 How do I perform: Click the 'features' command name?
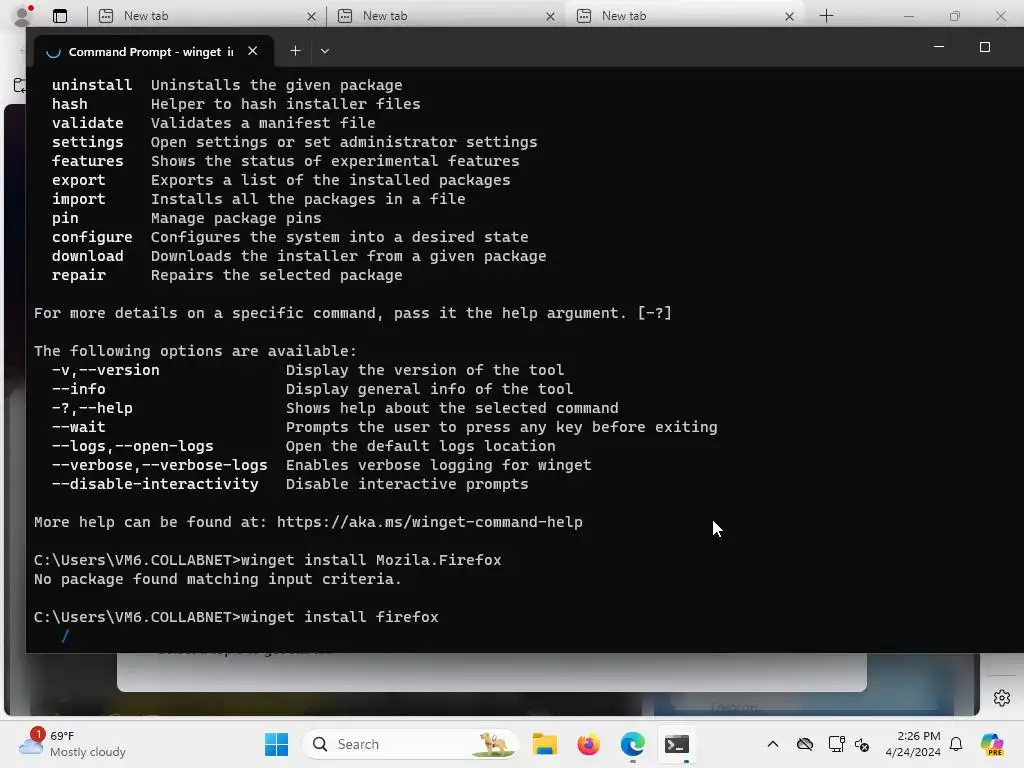point(88,161)
